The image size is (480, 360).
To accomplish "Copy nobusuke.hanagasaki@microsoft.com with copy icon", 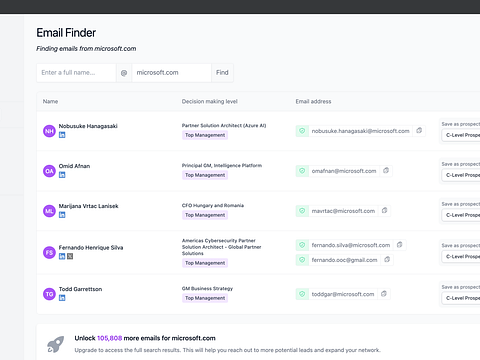I will pyautogui.click(x=419, y=131).
